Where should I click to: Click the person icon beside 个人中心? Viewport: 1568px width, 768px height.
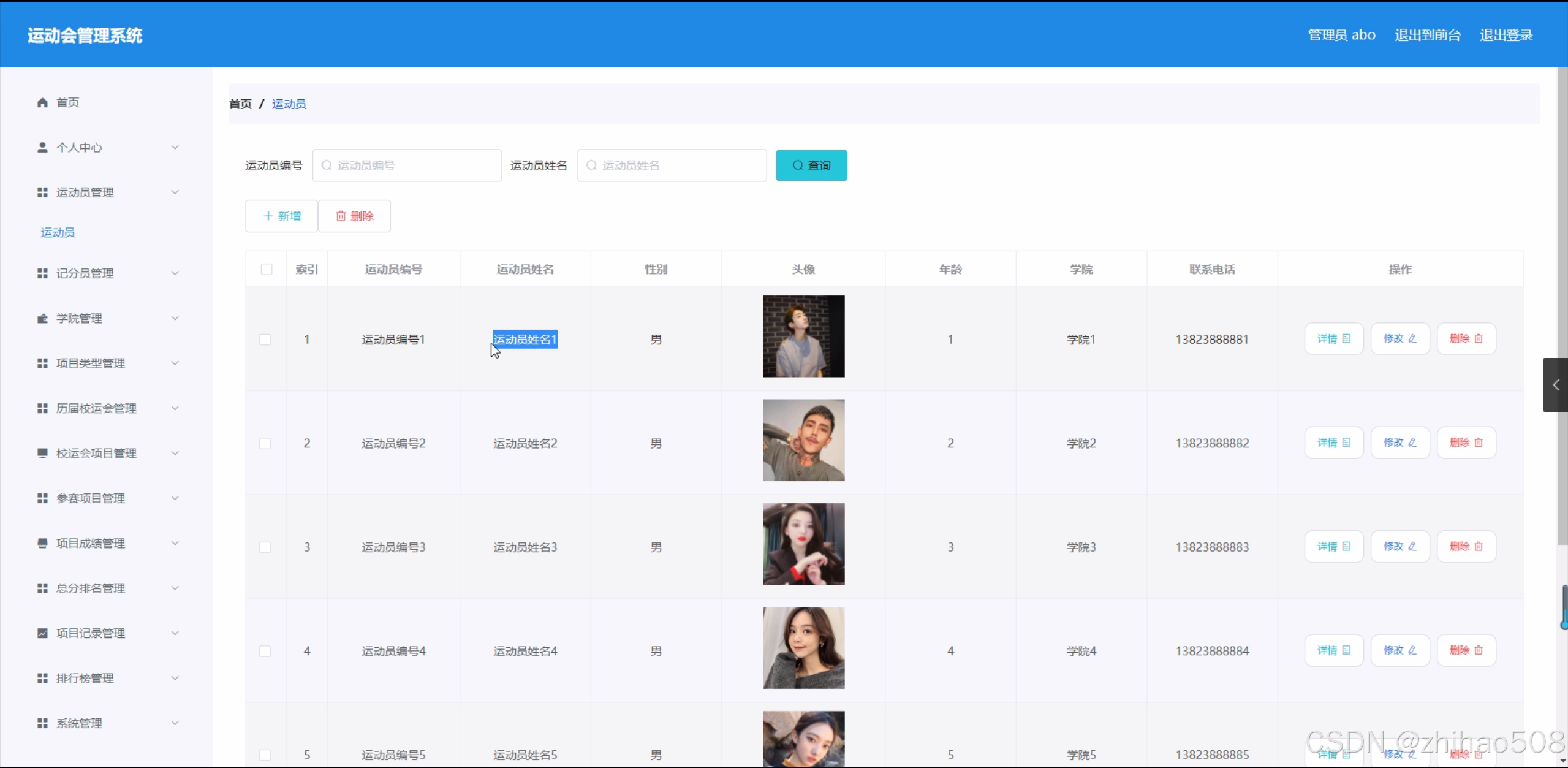(42, 148)
